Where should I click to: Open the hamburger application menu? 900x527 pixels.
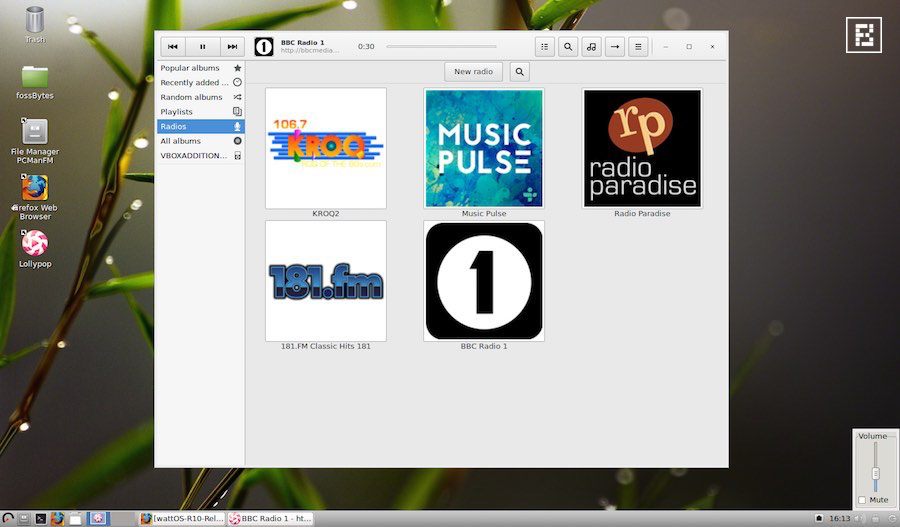(638, 46)
